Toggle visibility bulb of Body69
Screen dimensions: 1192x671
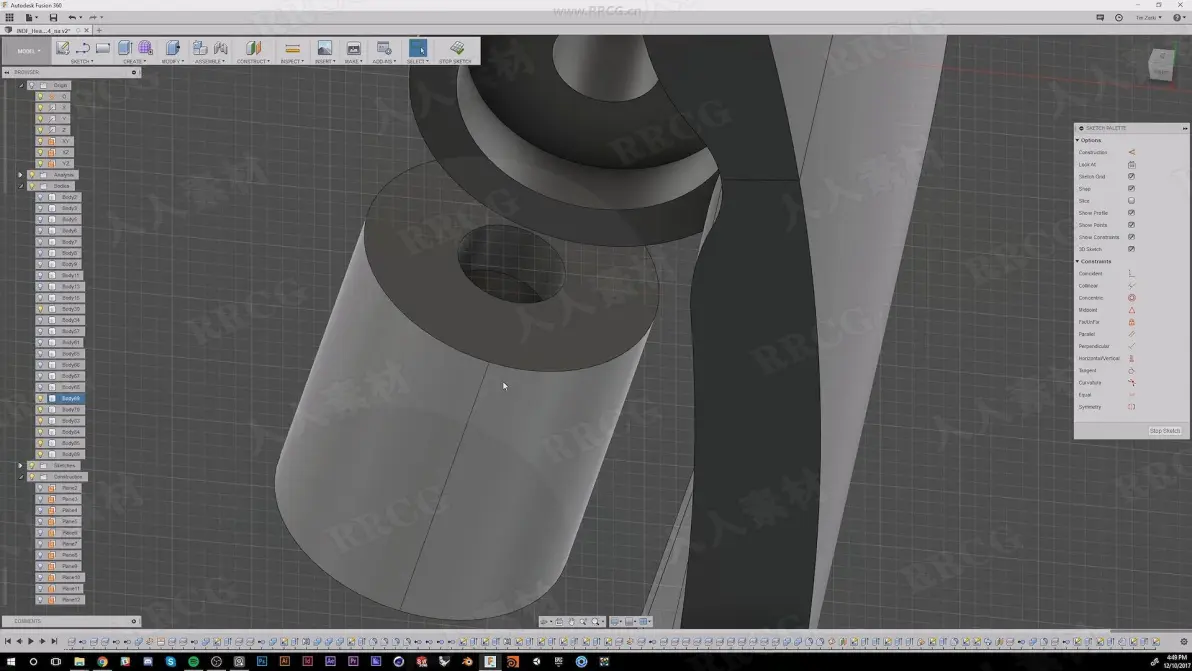pos(40,398)
